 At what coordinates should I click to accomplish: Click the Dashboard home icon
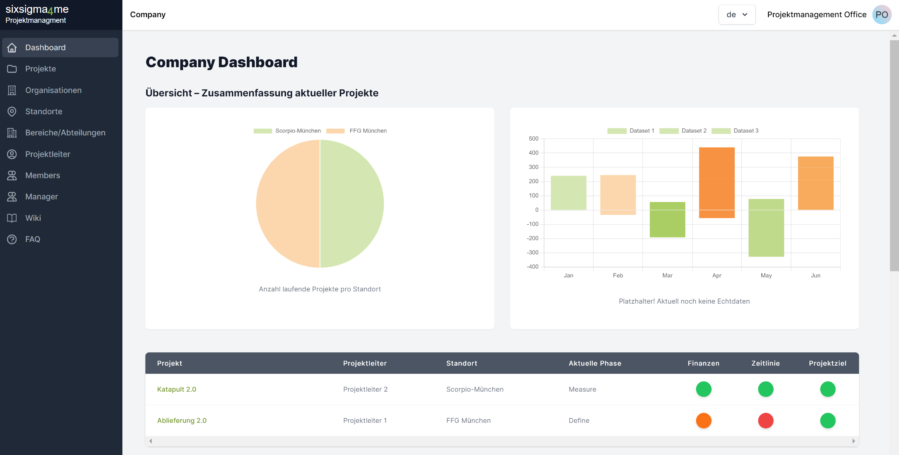point(11,48)
